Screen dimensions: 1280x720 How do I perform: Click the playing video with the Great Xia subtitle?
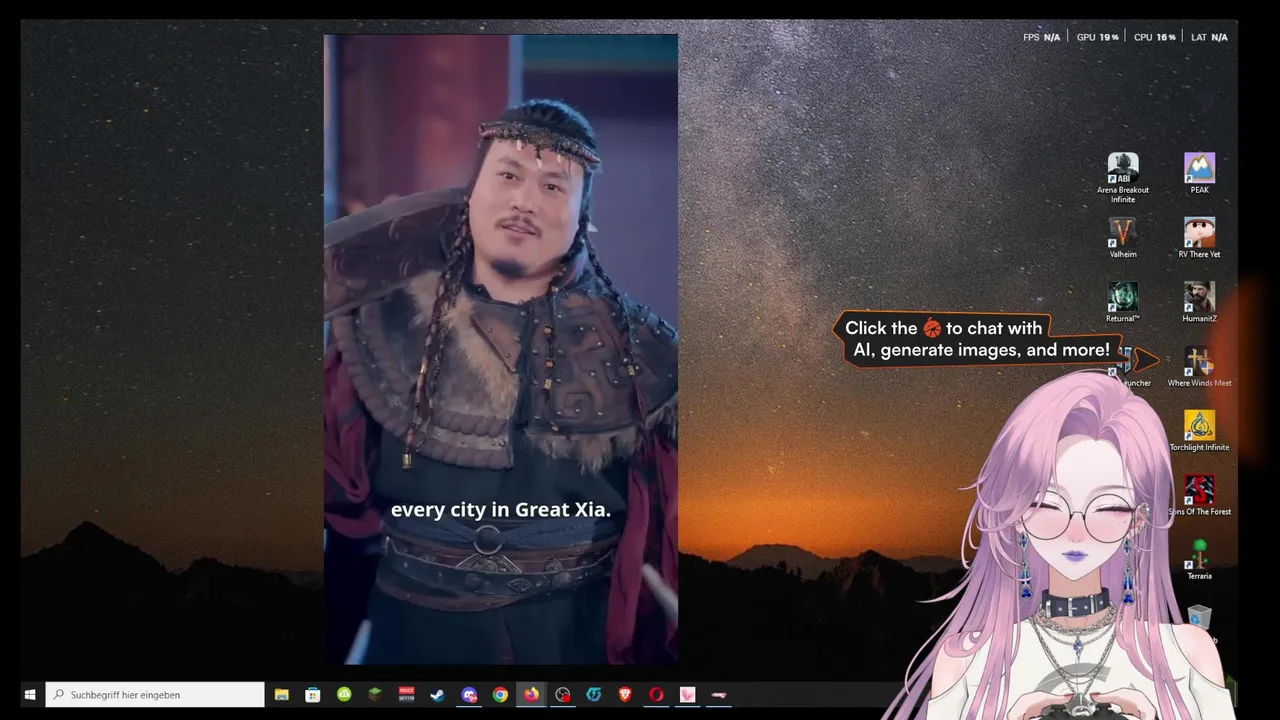(x=500, y=349)
